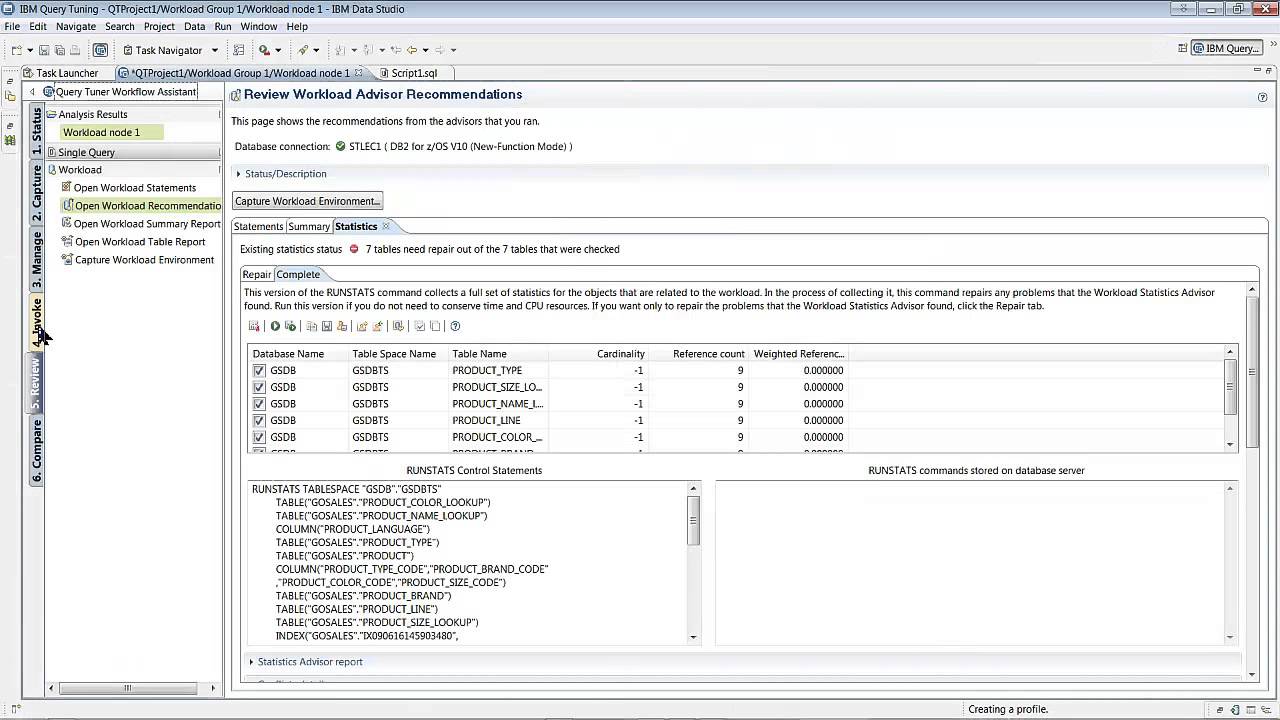Sort by Table Name column header

point(497,354)
